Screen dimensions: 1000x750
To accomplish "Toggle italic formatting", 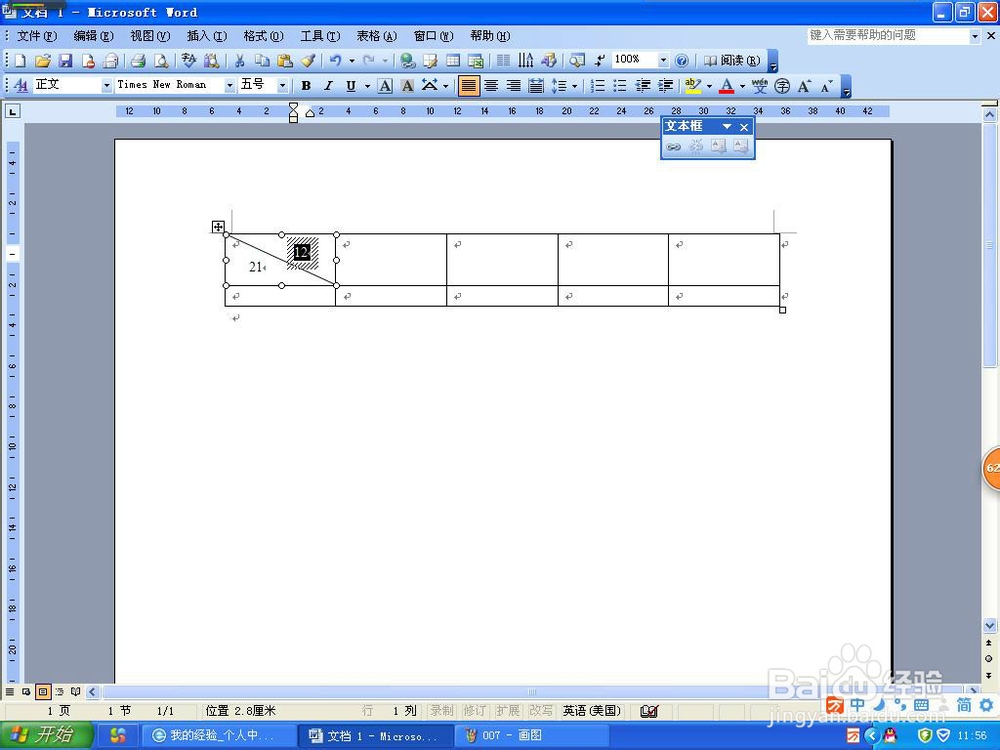I will [x=328, y=85].
